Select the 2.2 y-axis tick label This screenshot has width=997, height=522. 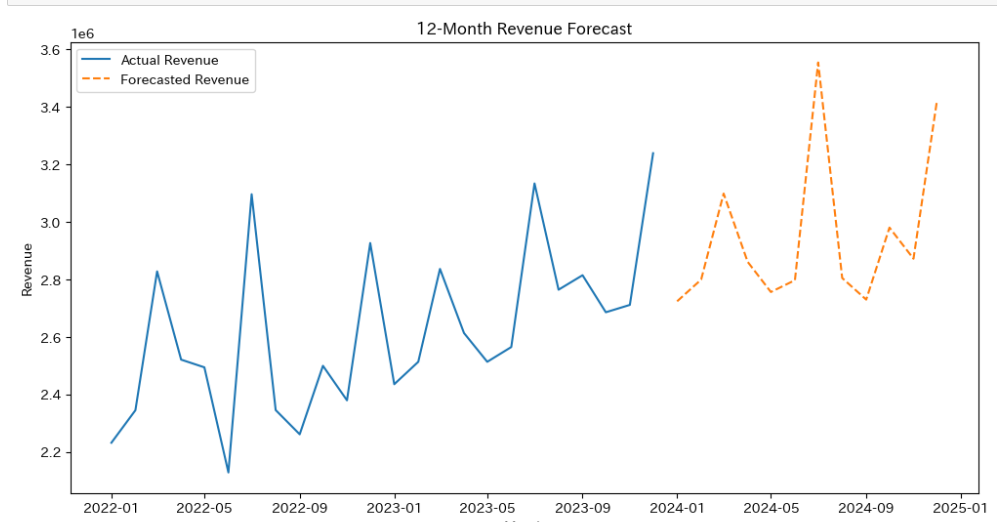click(x=50, y=453)
